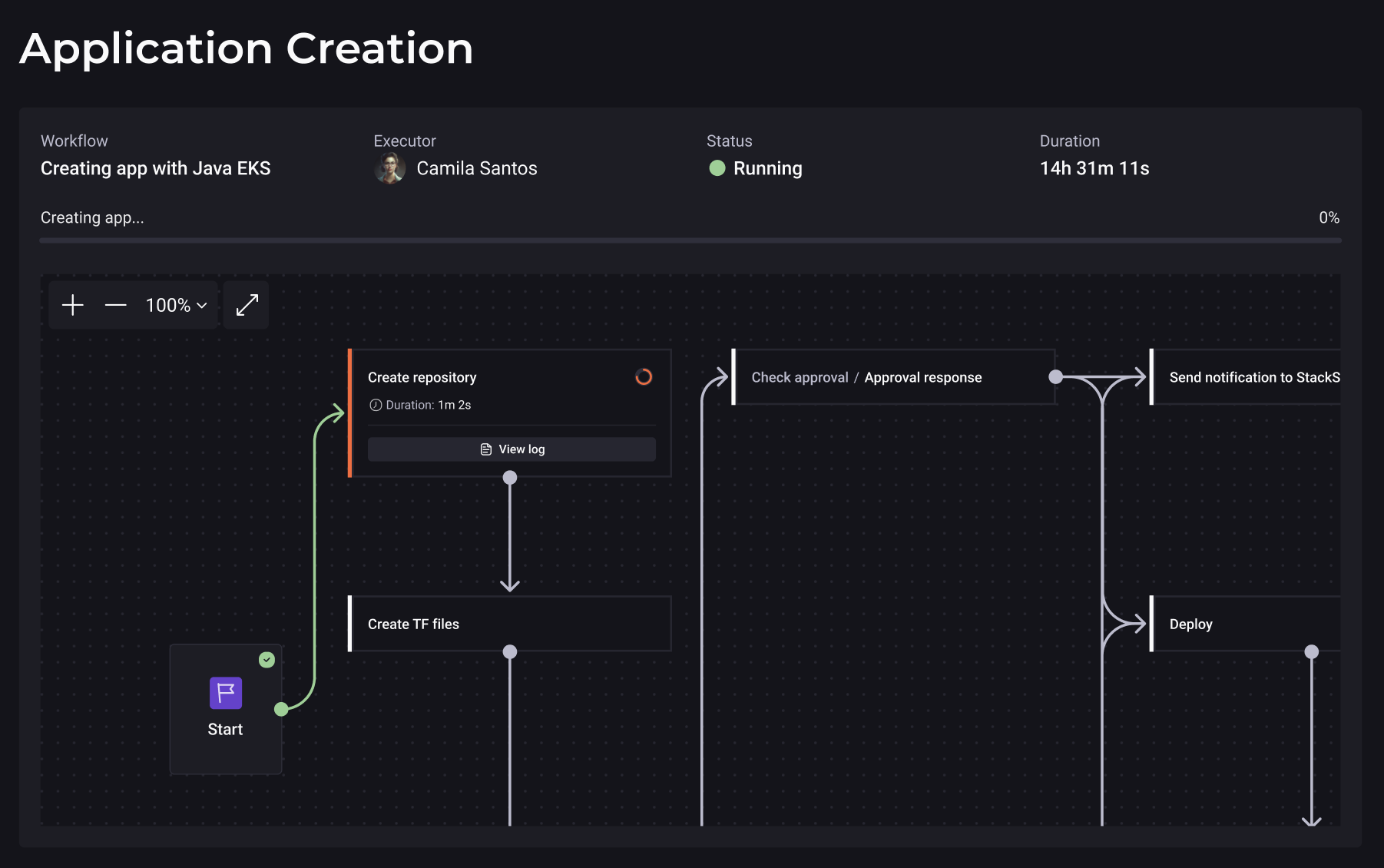Viewport: 1384px width, 868px height.
Task: Click Camila Santos executor avatar
Action: click(x=390, y=168)
